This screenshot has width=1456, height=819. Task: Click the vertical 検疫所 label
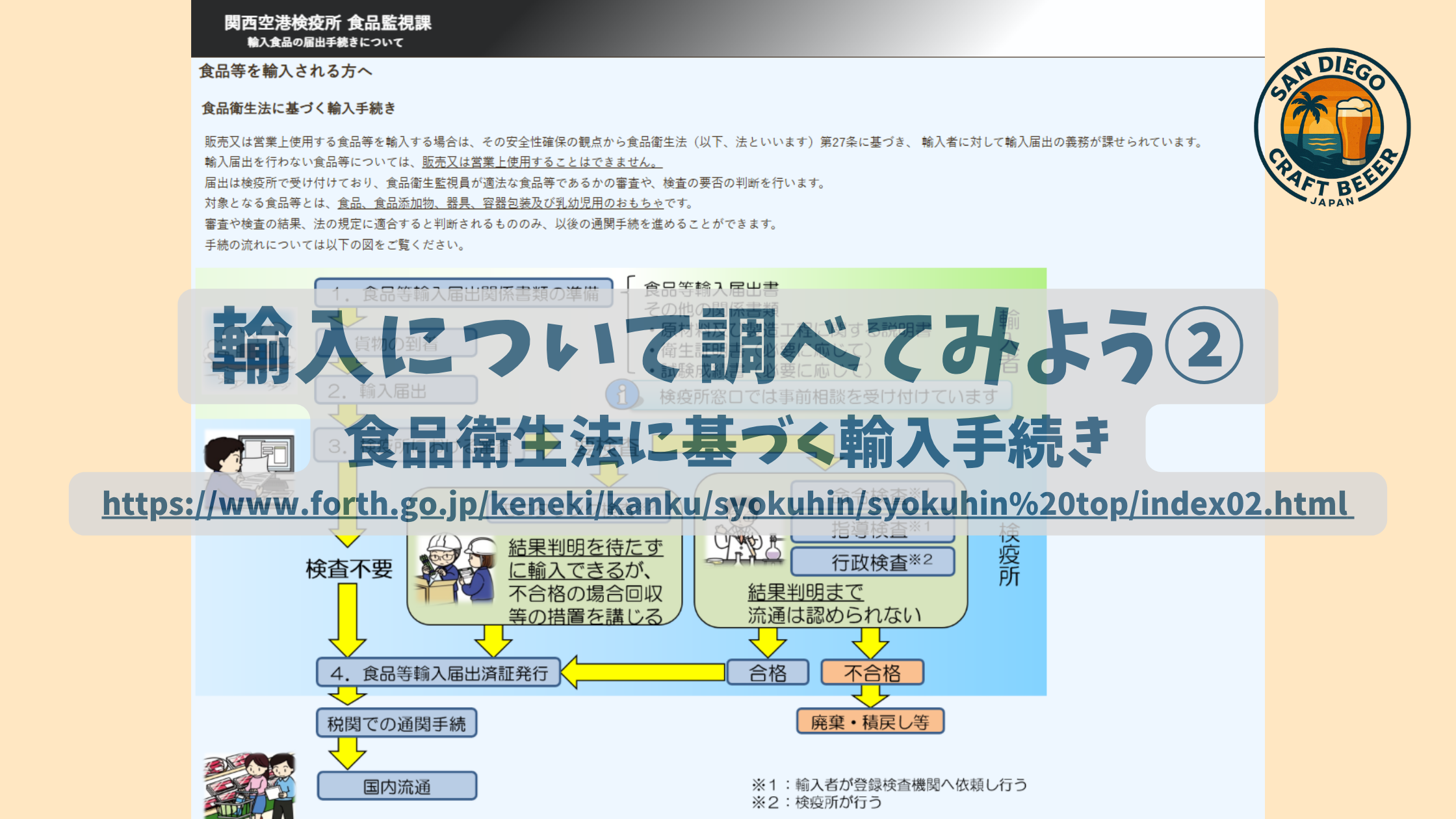1009,554
